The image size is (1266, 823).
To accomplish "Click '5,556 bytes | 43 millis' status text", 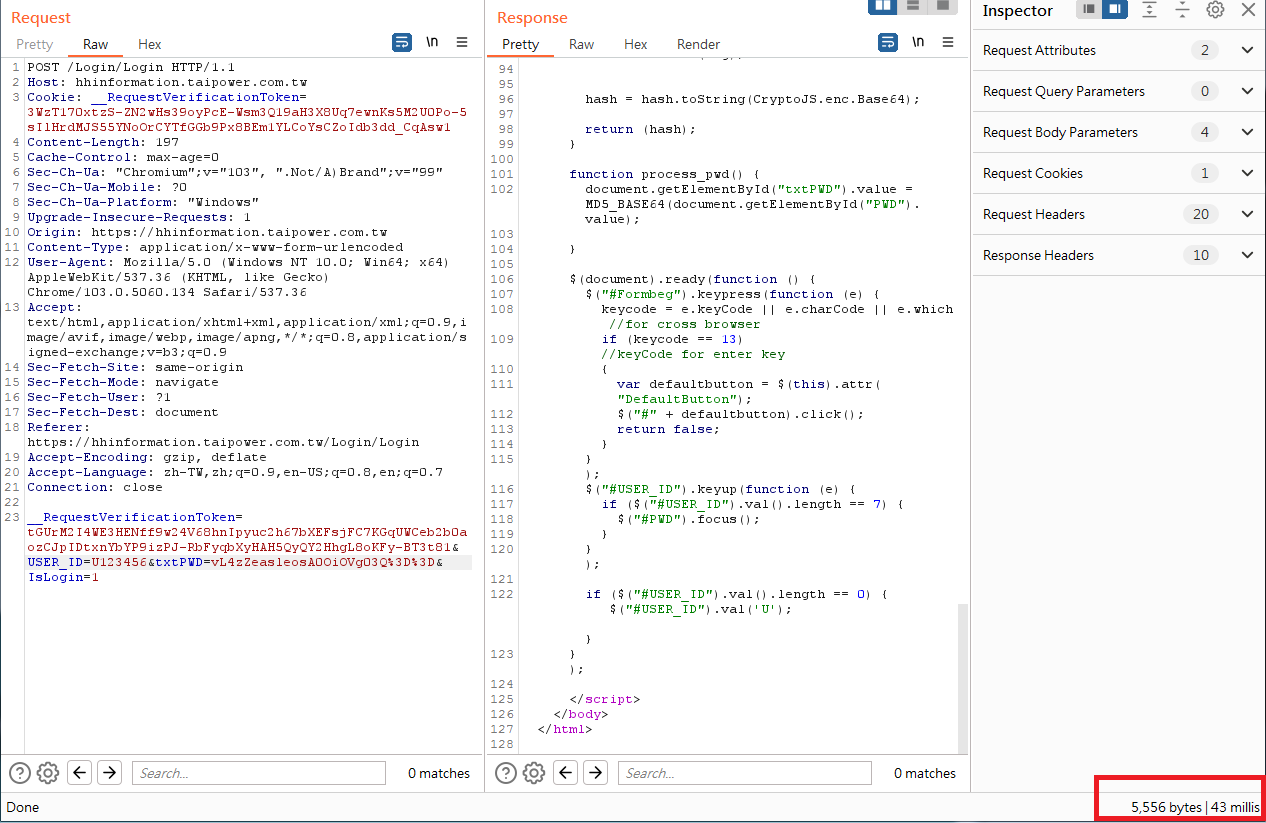I will 1196,807.
